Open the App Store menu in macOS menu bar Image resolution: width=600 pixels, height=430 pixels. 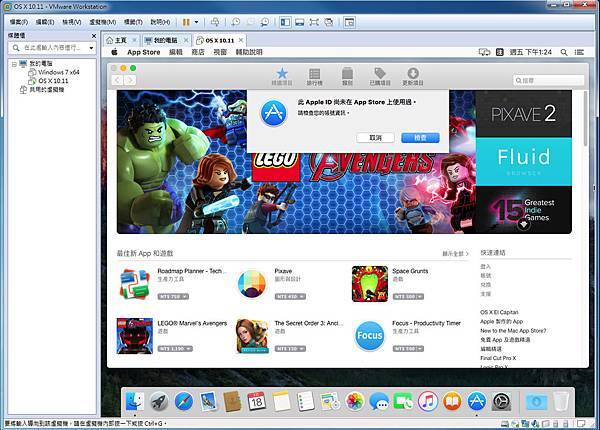pyautogui.click(x=143, y=52)
